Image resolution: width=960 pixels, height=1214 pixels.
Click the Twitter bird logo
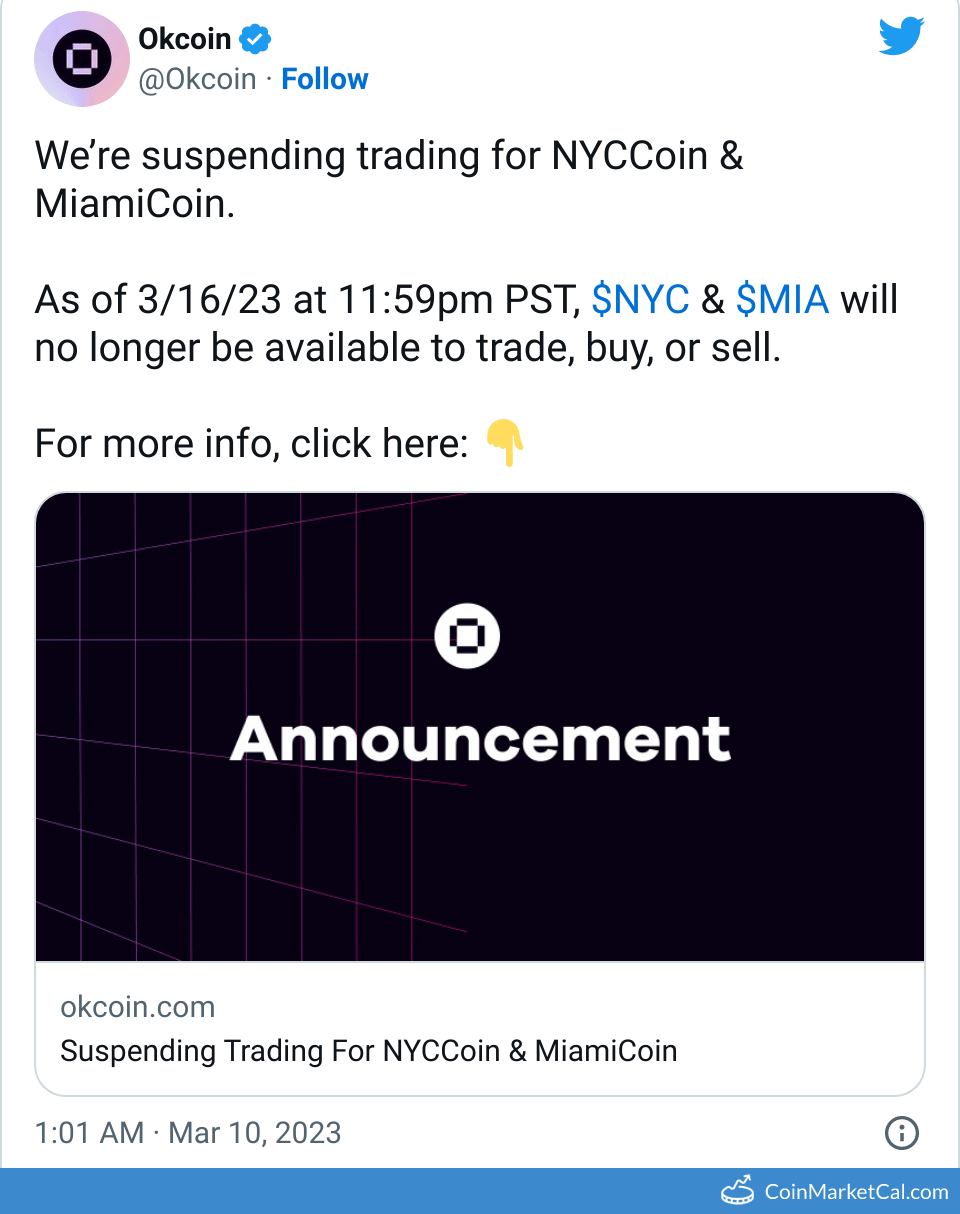click(902, 37)
